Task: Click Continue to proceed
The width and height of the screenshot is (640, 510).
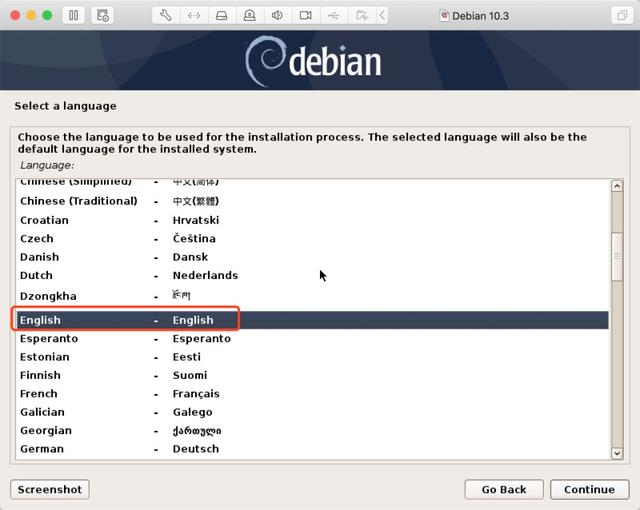Action: (x=589, y=489)
